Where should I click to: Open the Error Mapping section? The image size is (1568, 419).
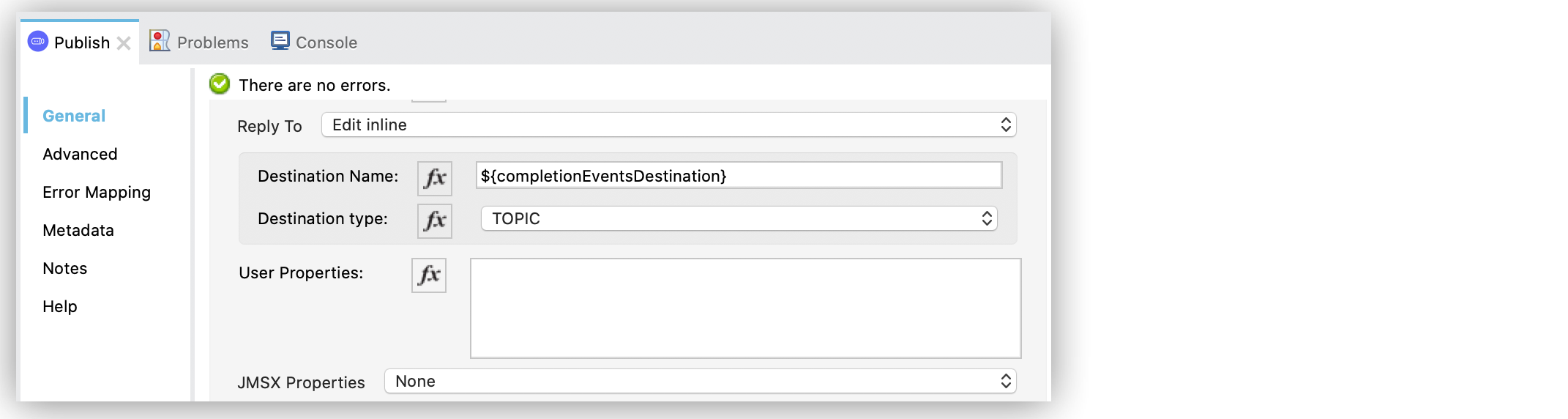pyautogui.click(x=97, y=192)
